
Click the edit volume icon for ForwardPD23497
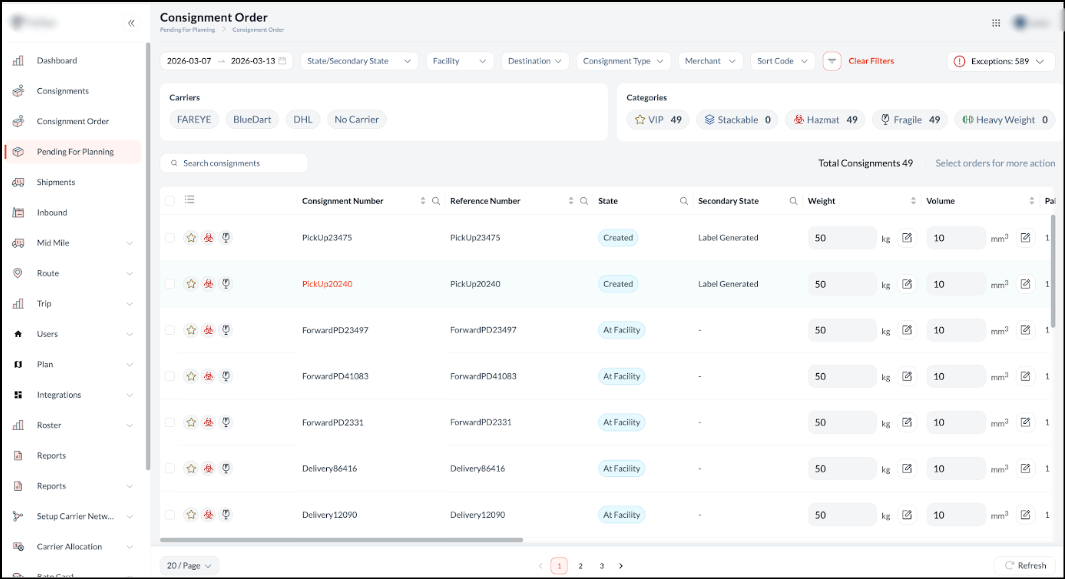[x=1025, y=330]
